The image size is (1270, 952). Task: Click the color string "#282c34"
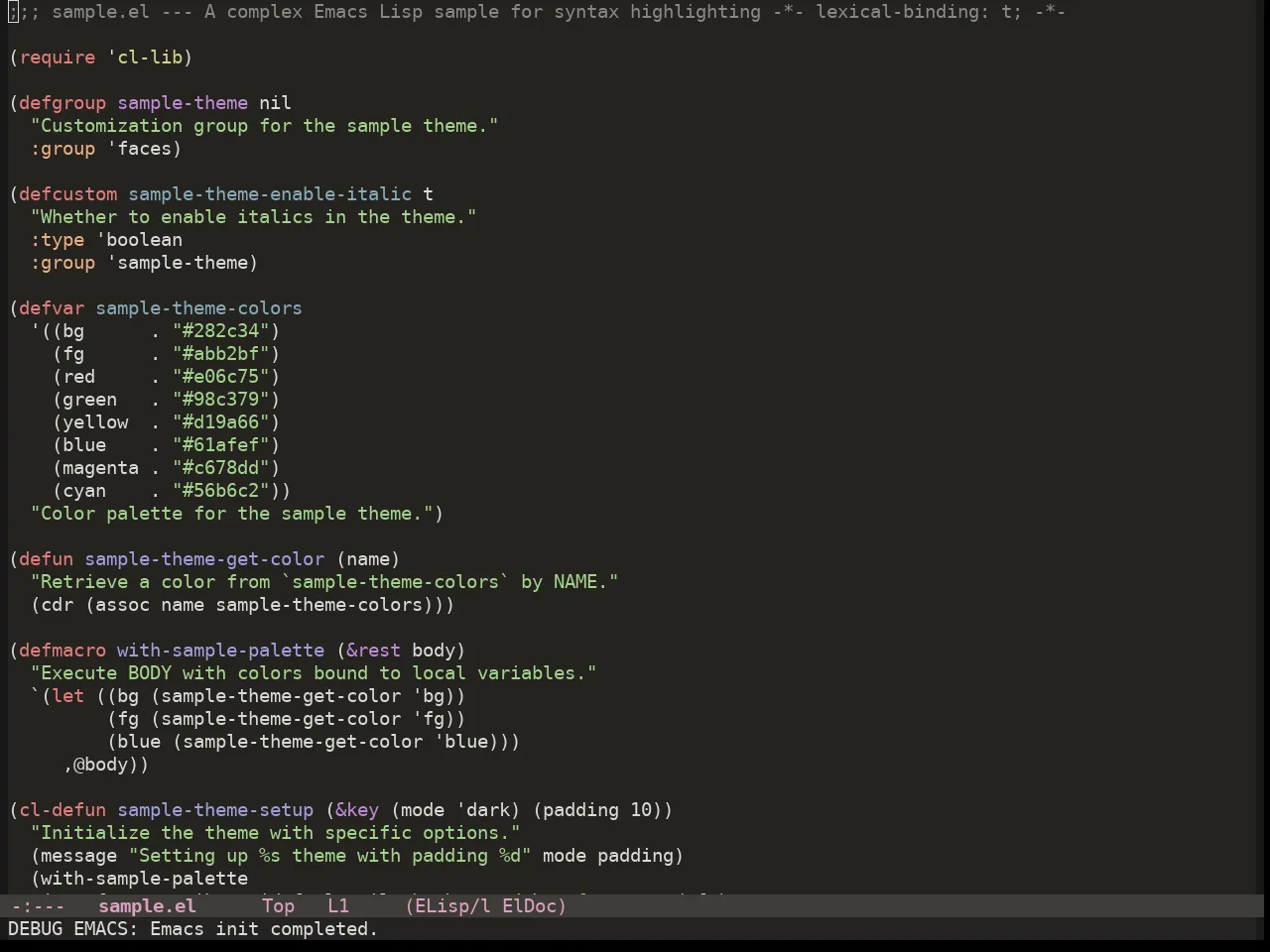pos(221,331)
